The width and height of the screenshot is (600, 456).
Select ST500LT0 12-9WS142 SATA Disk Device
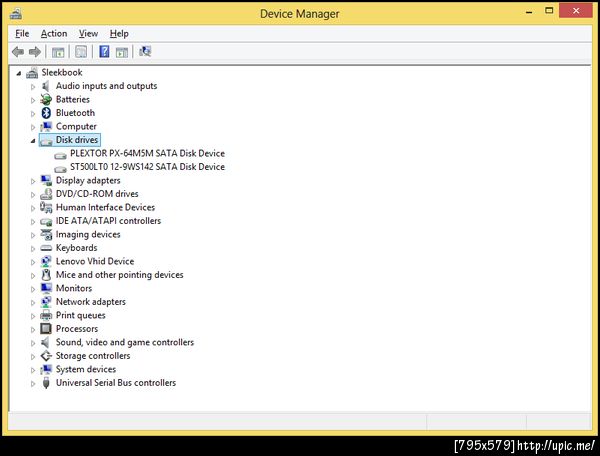click(x=147, y=167)
